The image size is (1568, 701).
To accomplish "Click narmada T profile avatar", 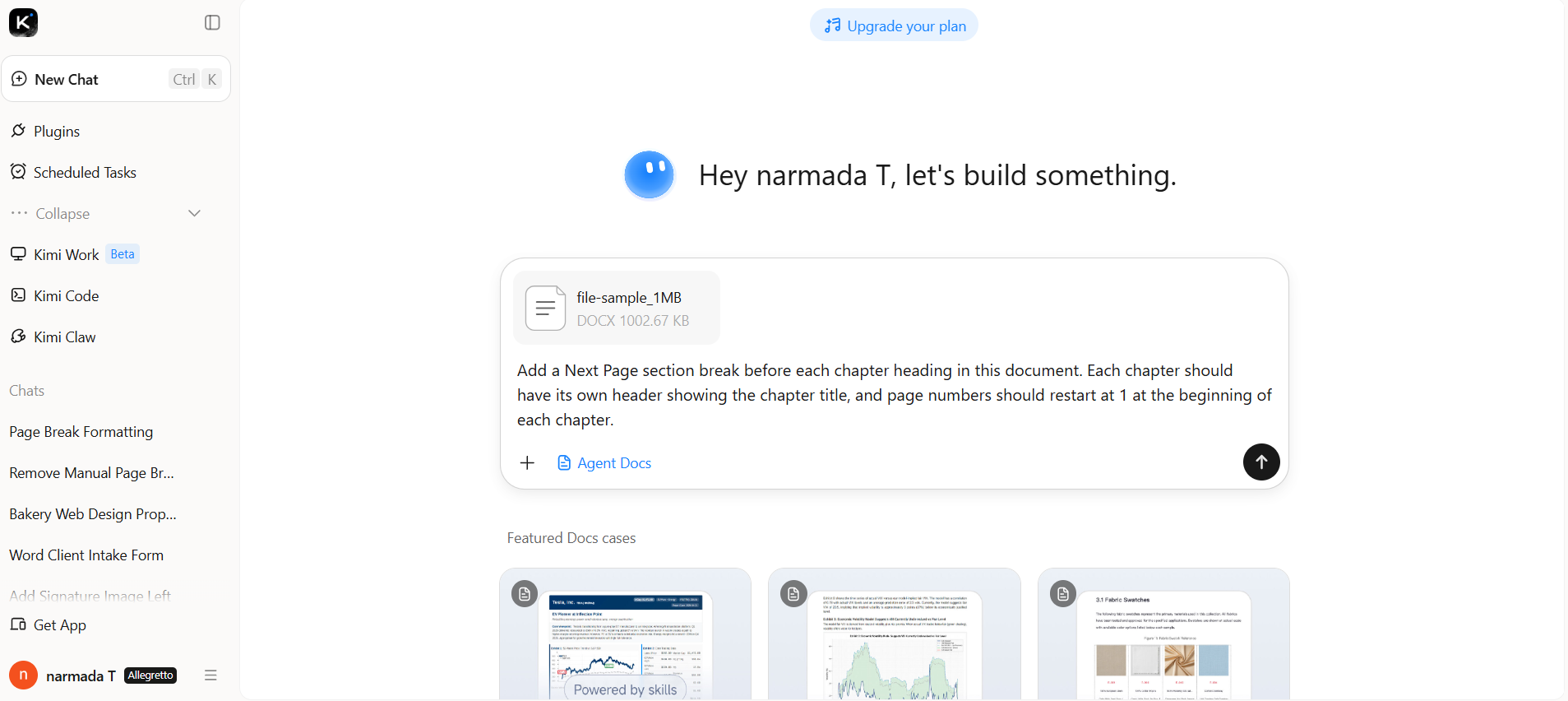I will (x=23, y=675).
